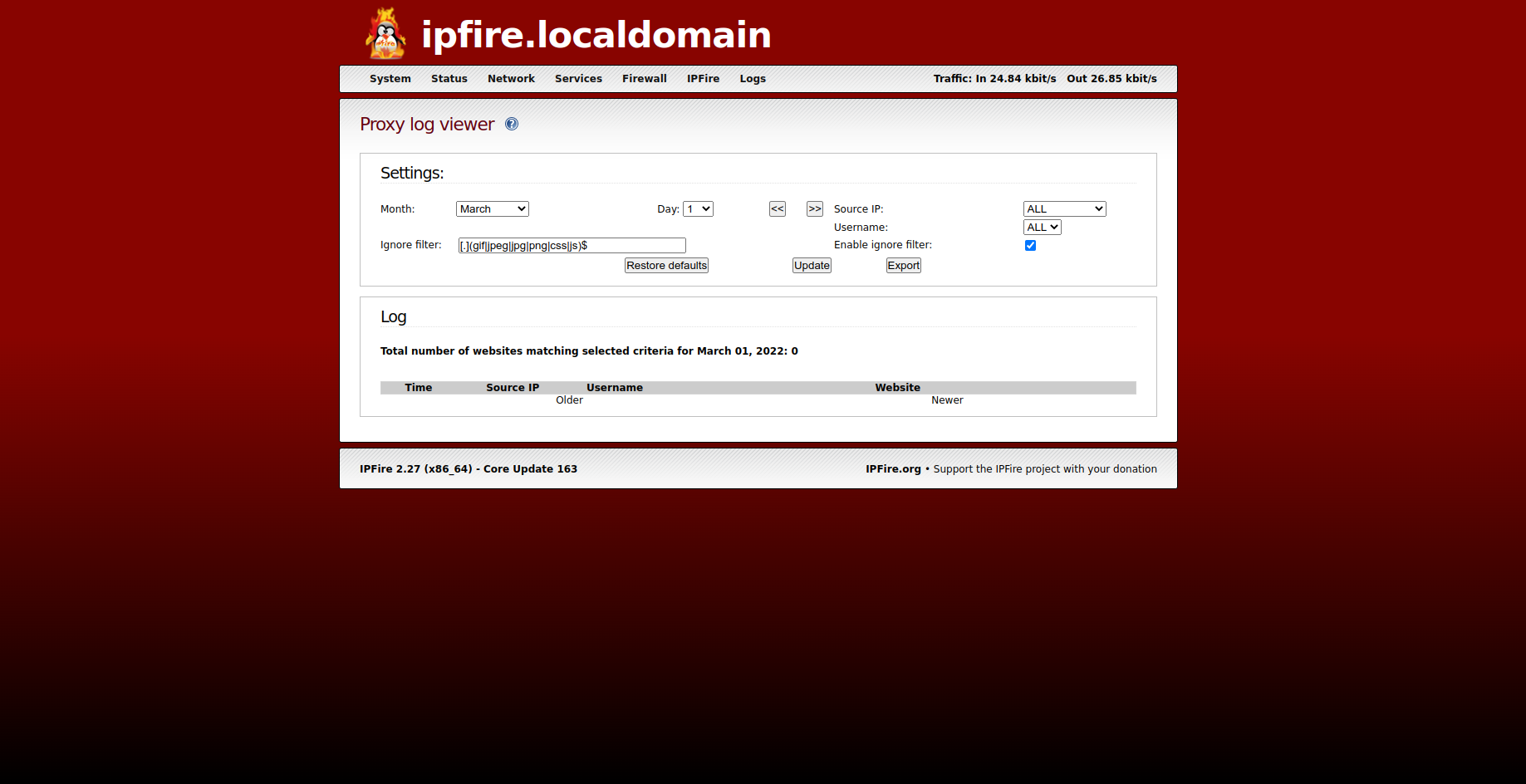The height and width of the screenshot is (784, 1526).
Task: Click the total websites matching criteria text
Action: [x=589, y=351]
